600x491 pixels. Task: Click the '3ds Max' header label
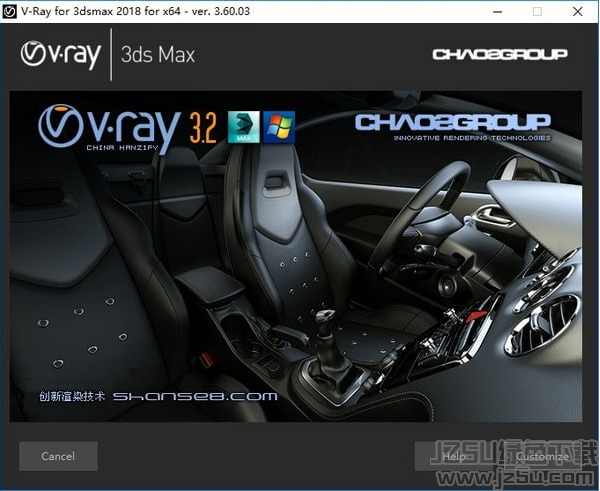point(157,54)
